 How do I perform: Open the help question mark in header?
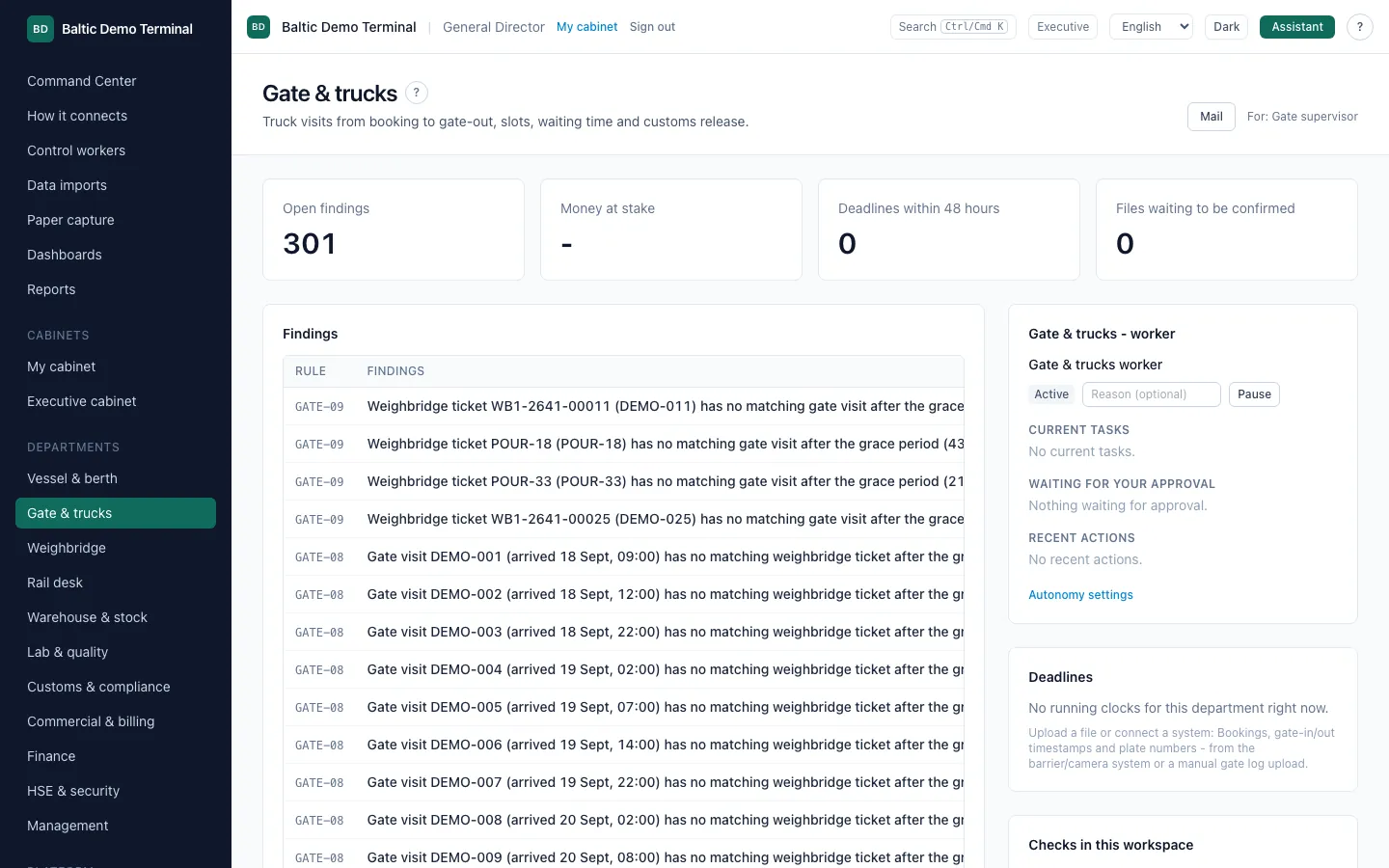pos(1360,27)
